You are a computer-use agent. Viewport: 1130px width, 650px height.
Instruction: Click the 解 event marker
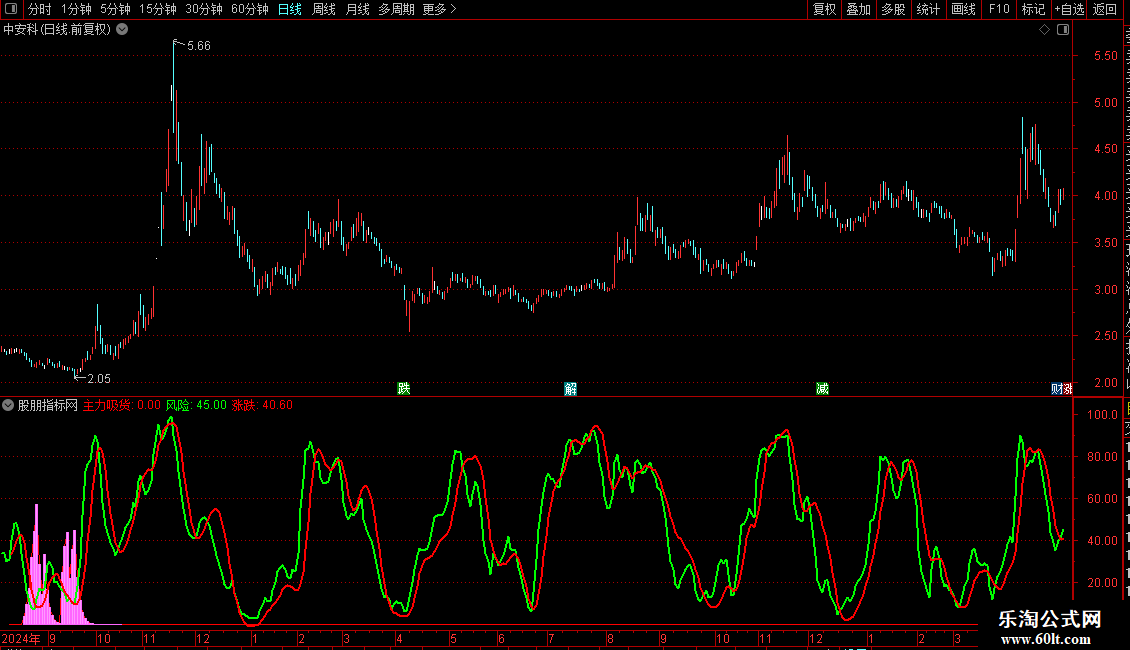[x=570, y=389]
